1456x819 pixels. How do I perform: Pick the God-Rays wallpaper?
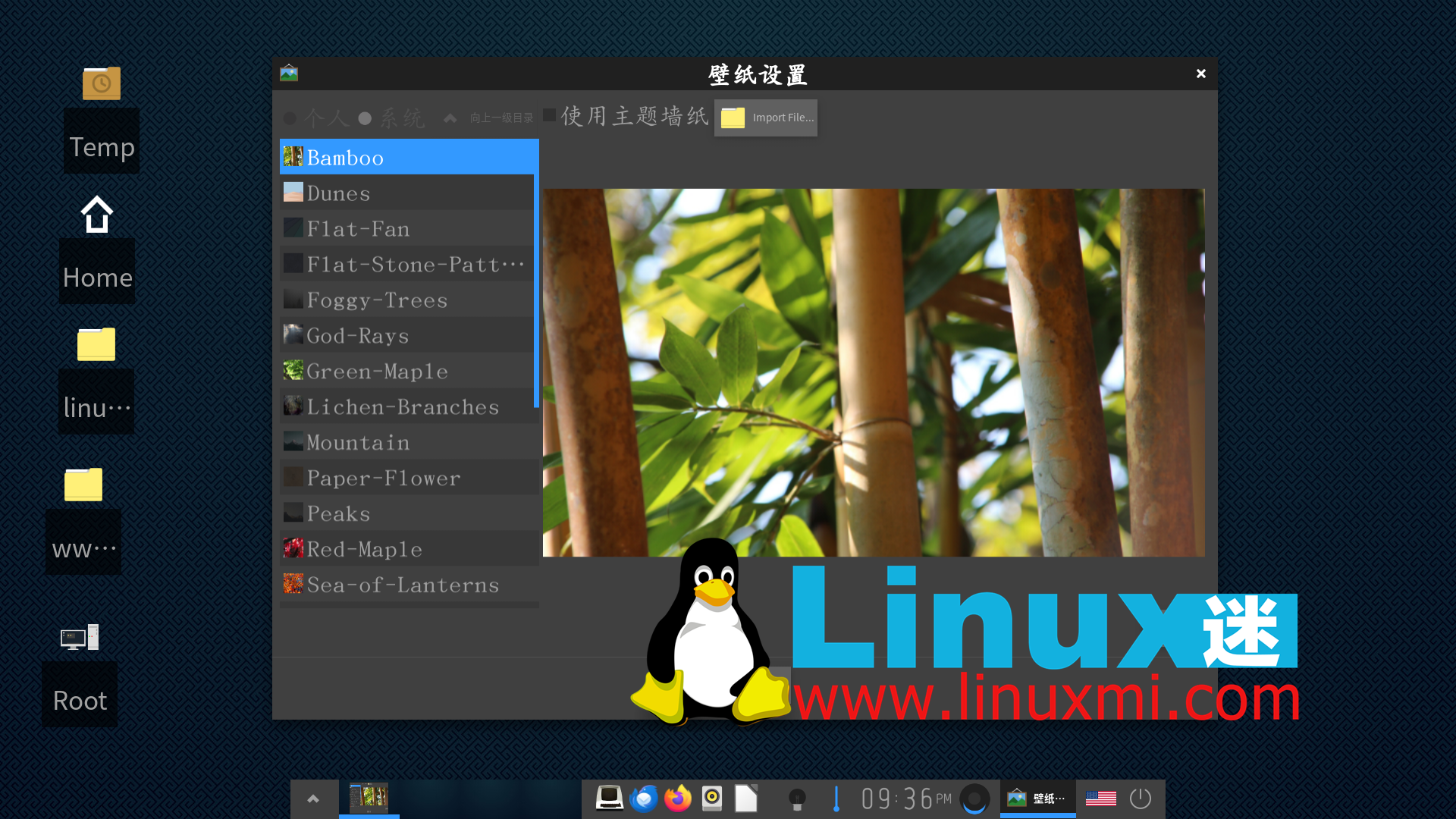(x=406, y=335)
